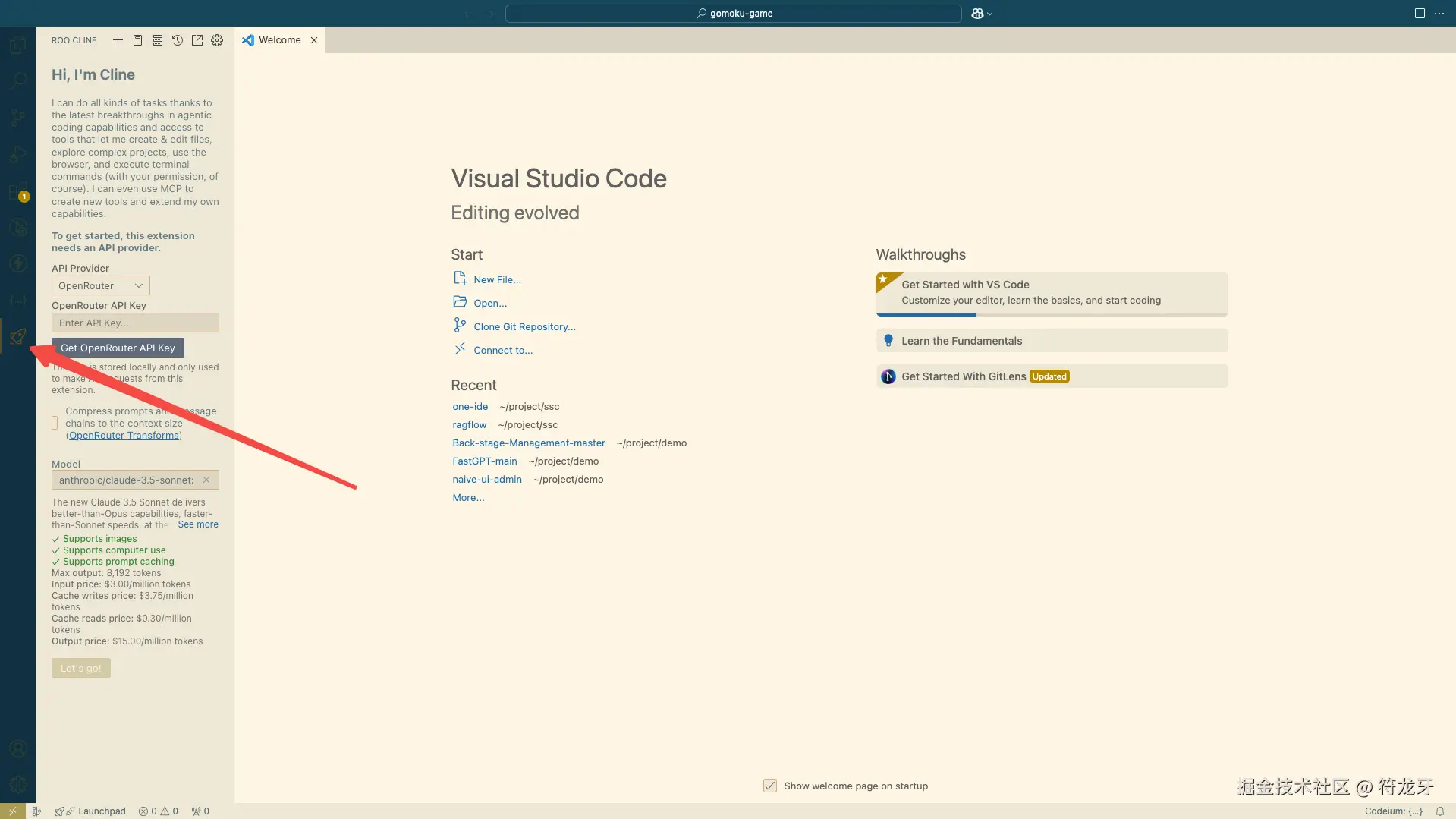Toggle the editor layout split icon at top right
This screenshot has height=819, width=1456.
click(1420, 13)
